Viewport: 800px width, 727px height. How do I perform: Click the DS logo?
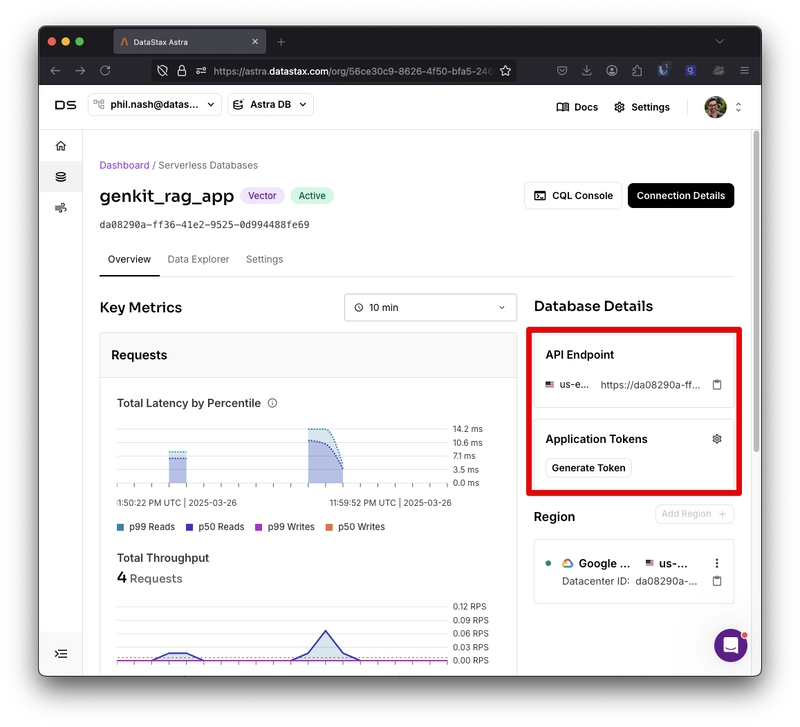coord(65,105)
